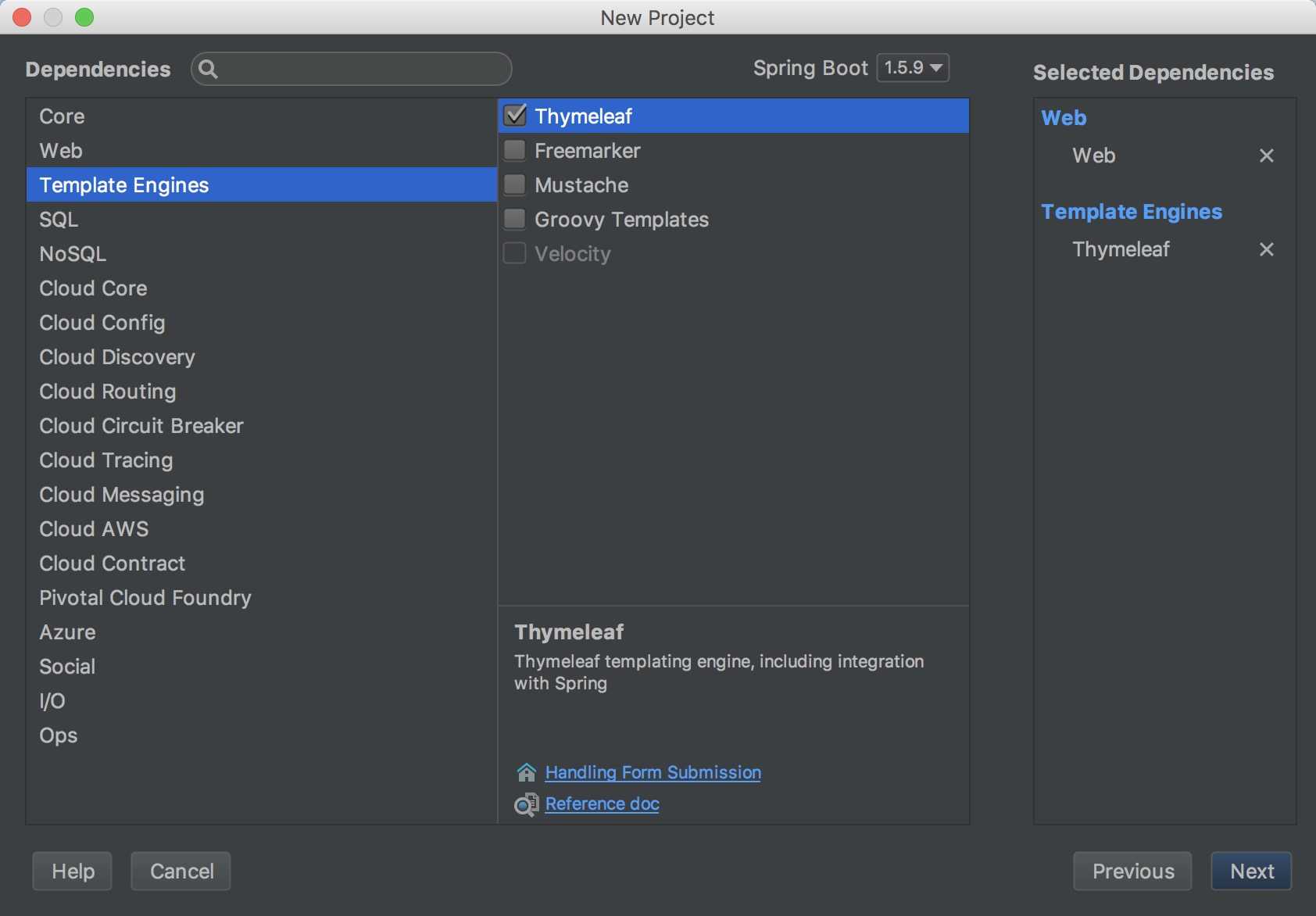
Task: Open Cloud Circuit Breaker category
Action: click(262, 425)
